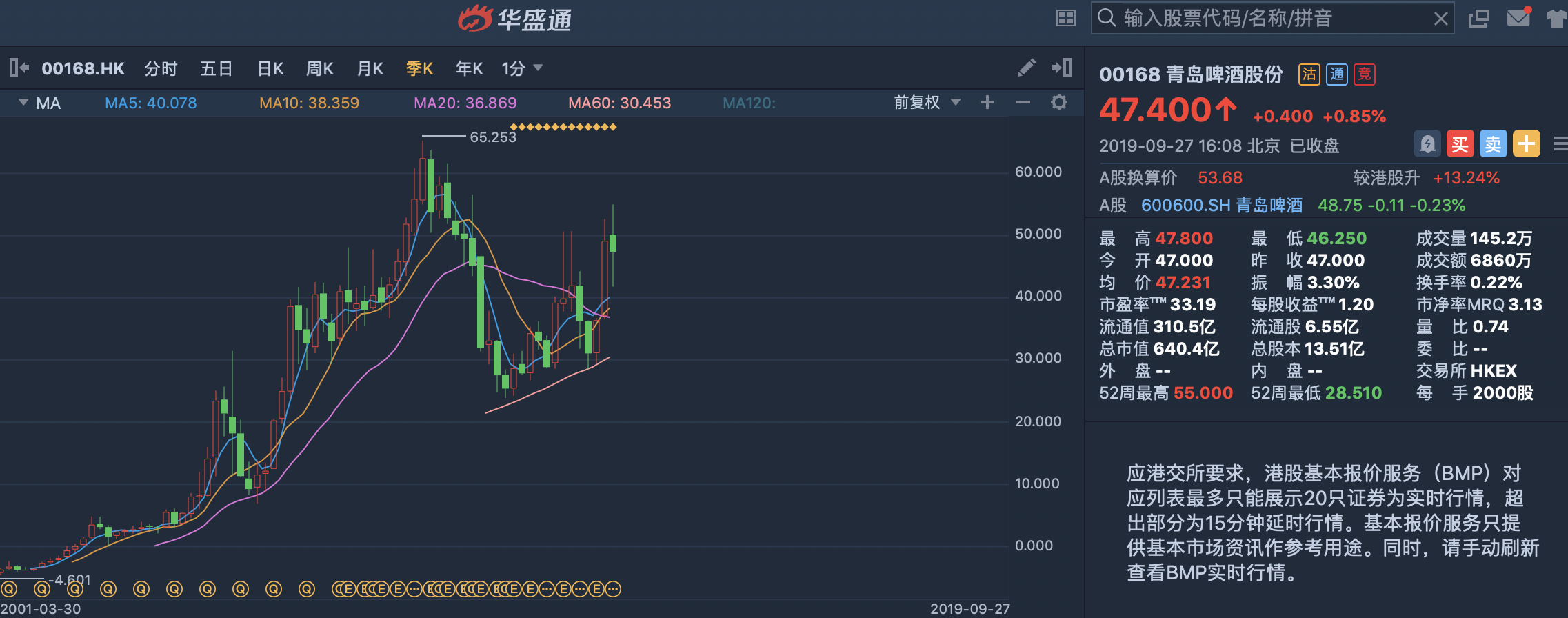Open the detached window icon beside search
Image resolution: width=1568 pixels, height=618 pixels.
point(1479,19)
